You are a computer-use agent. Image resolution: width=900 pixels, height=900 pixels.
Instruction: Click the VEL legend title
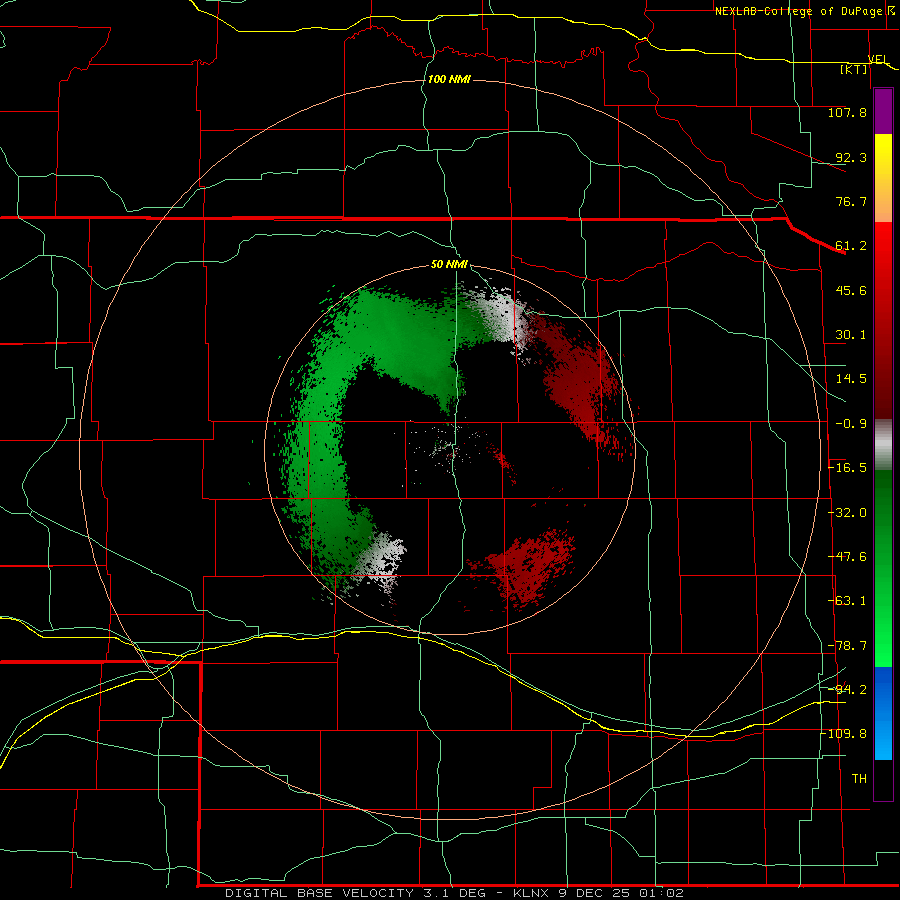tap(878, 59)
